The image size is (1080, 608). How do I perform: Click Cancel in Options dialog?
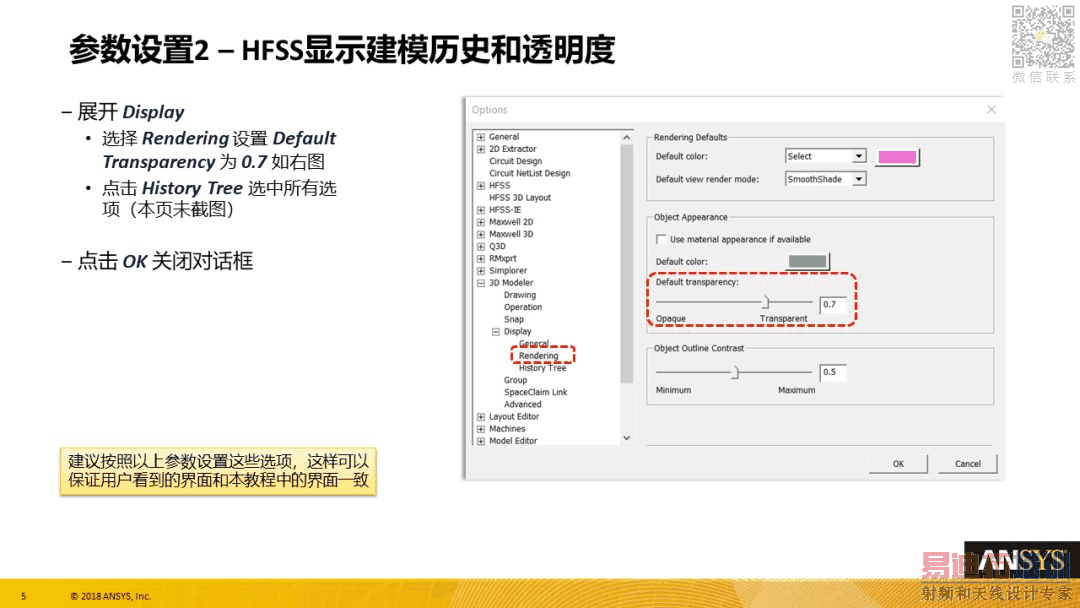pyautogui.click(x=968, y=464)
